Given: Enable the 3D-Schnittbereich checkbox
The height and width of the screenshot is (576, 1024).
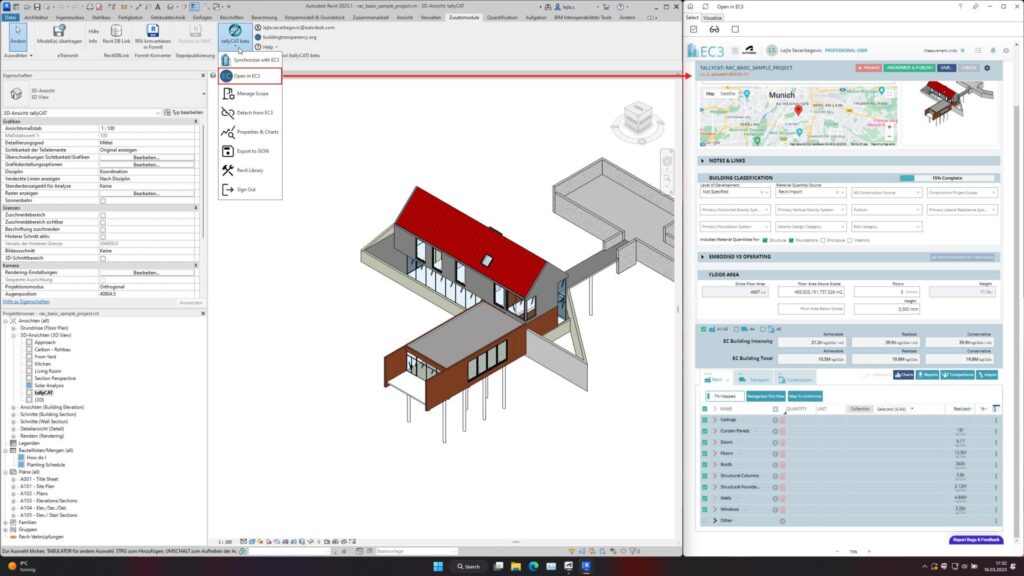Looking at the screenshot, I should [103, 258].
